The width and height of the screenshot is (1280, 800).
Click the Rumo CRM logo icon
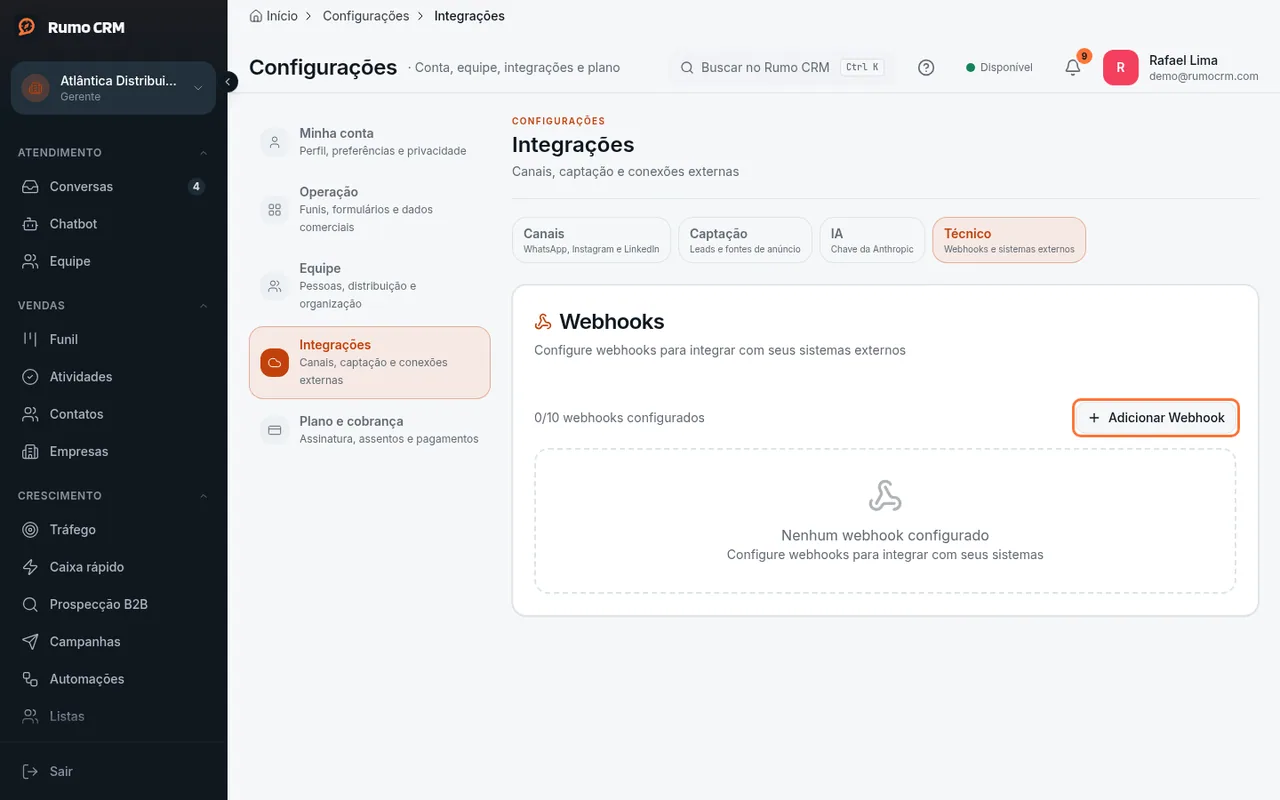(27, 27)
